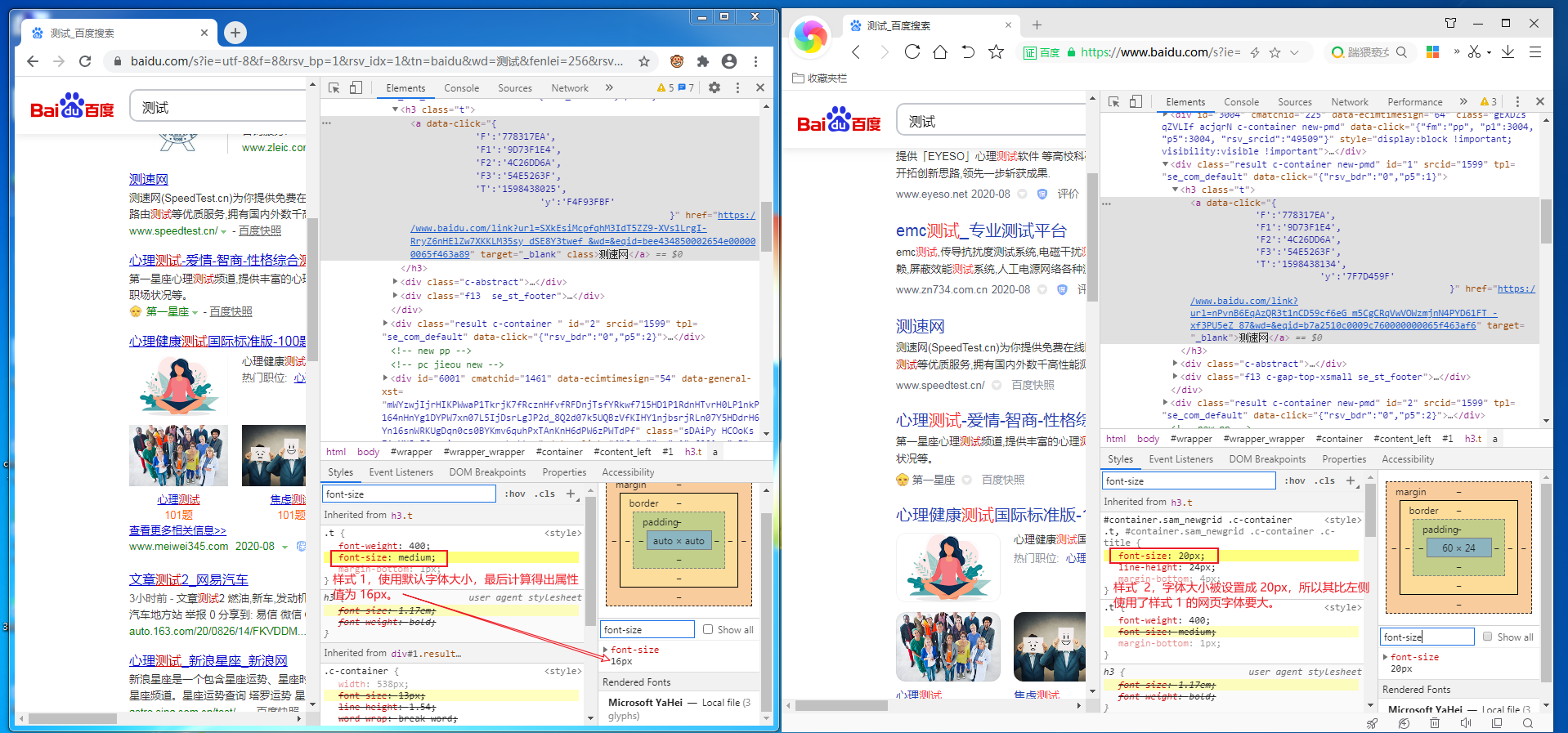Toggle :hov states in 360 Styles pane
This screenshot has height=733, width=1568.
pyautogui.click(x=1295, y=480)
